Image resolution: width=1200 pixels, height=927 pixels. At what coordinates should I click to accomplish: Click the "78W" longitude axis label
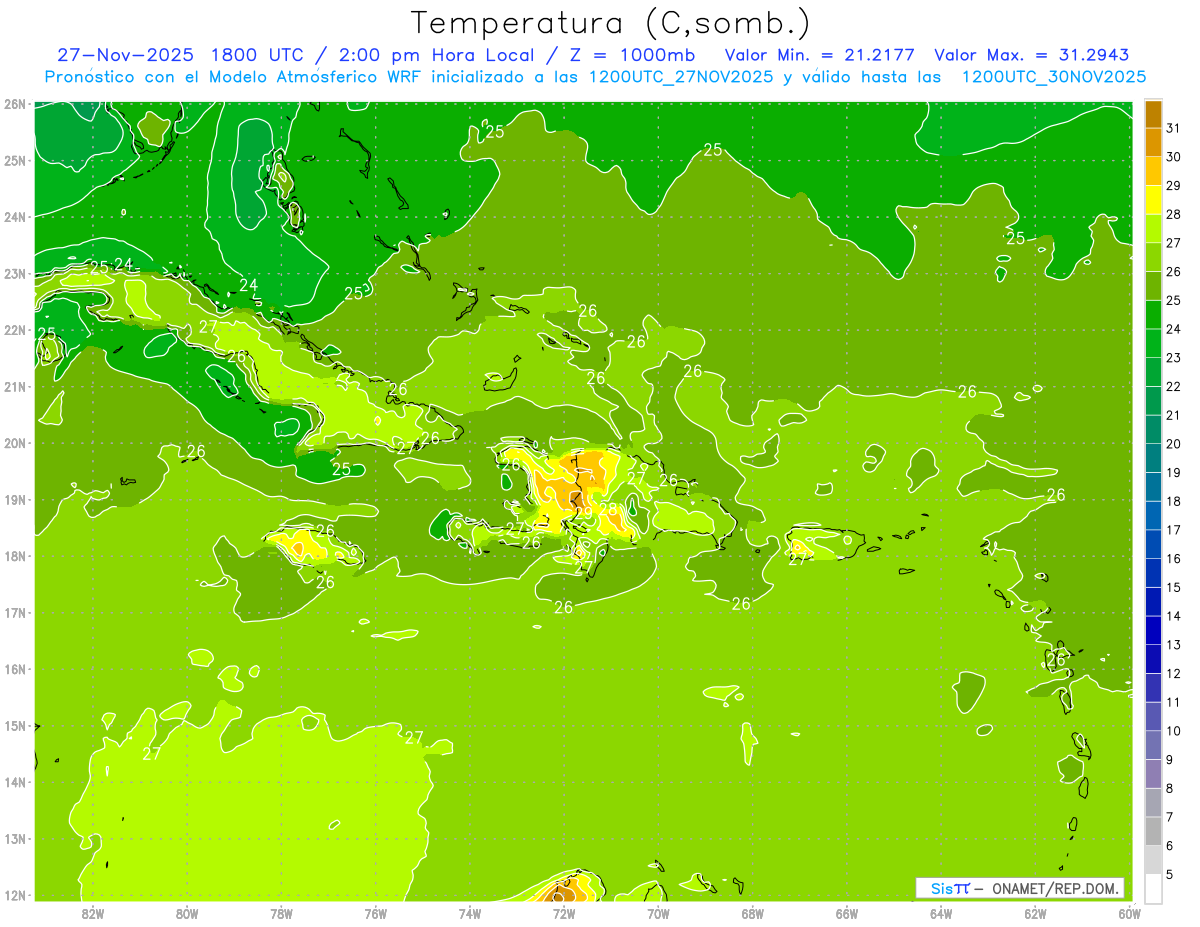coord(281,913)
